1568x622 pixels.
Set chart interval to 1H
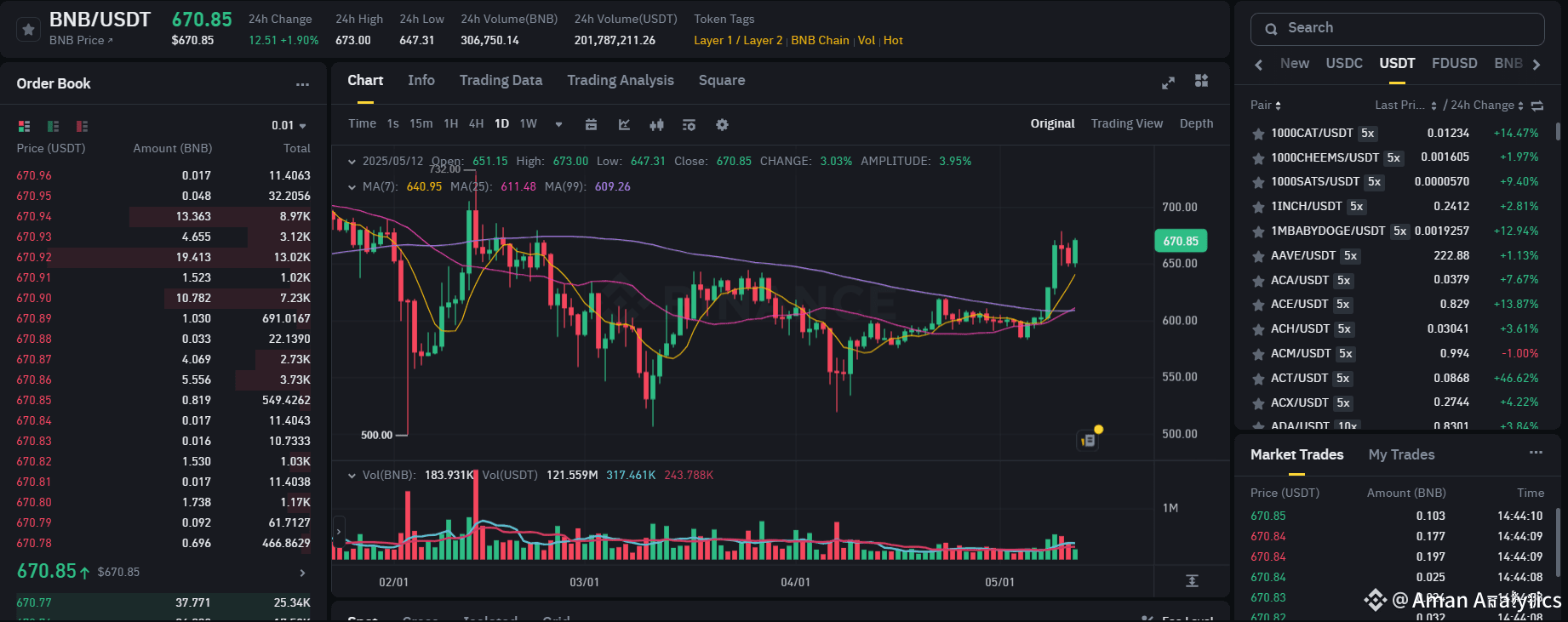point(451,123)
